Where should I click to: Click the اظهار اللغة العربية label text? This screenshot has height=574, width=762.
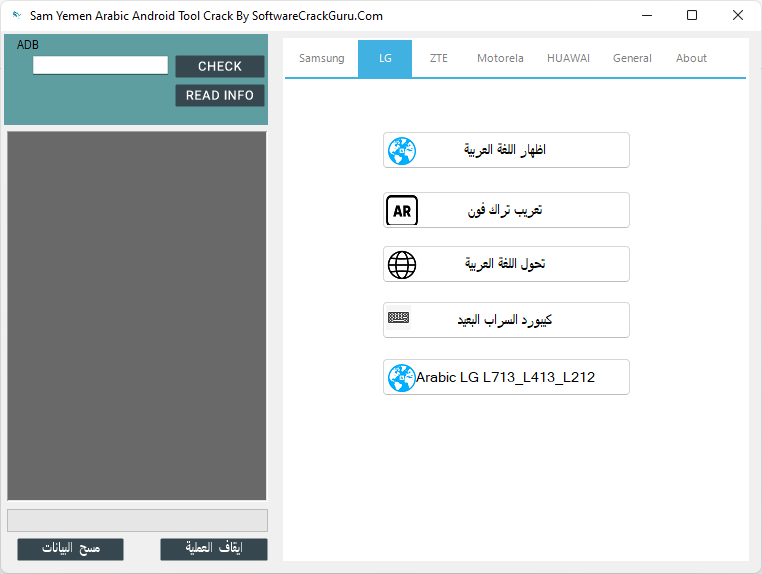coord(504,150)
